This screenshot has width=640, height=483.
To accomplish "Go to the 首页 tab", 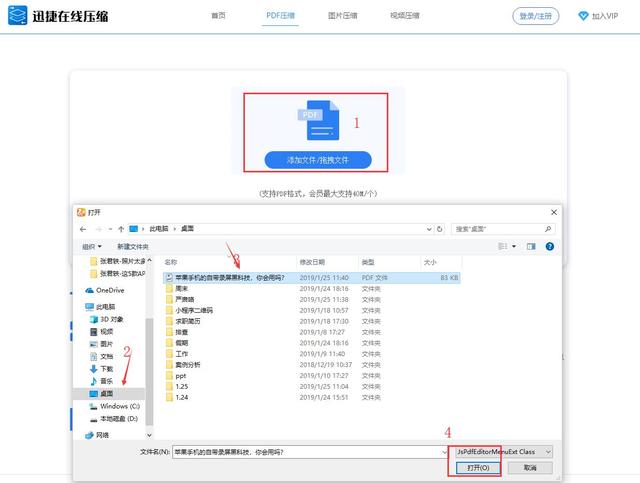I will point(218,16).
